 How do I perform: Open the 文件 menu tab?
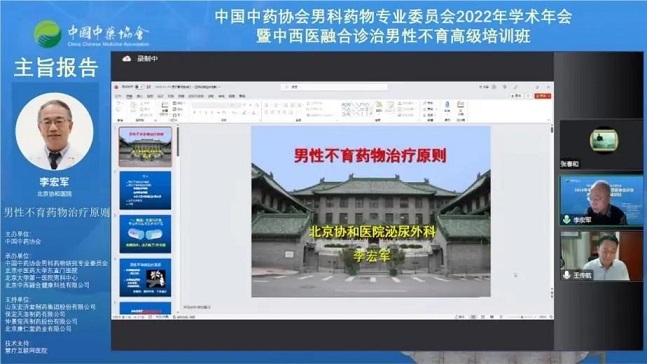[118, 96]
